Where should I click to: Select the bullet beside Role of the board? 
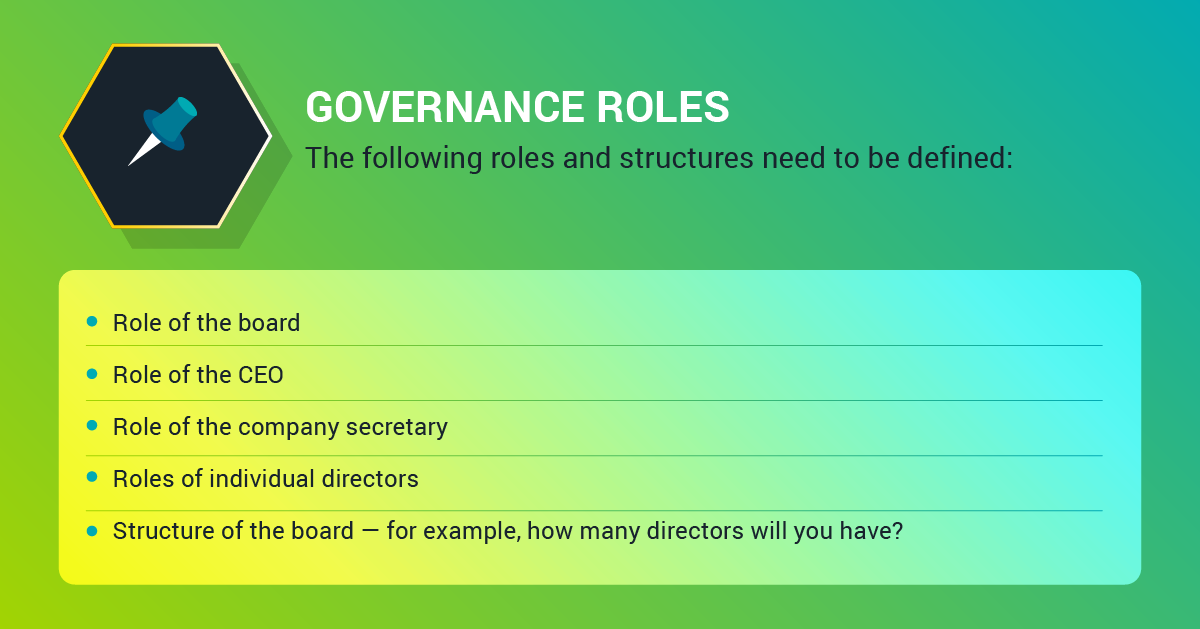pos(92,322)
